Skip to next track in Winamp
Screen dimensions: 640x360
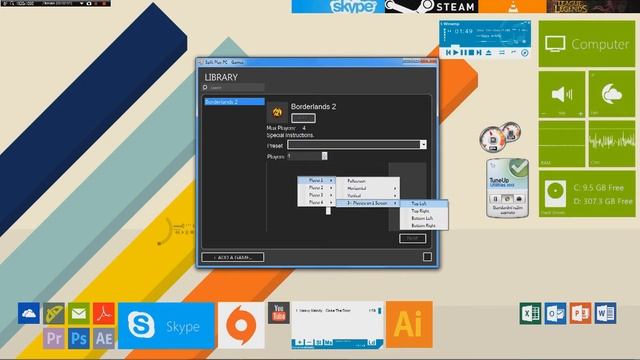click(479, 53)
